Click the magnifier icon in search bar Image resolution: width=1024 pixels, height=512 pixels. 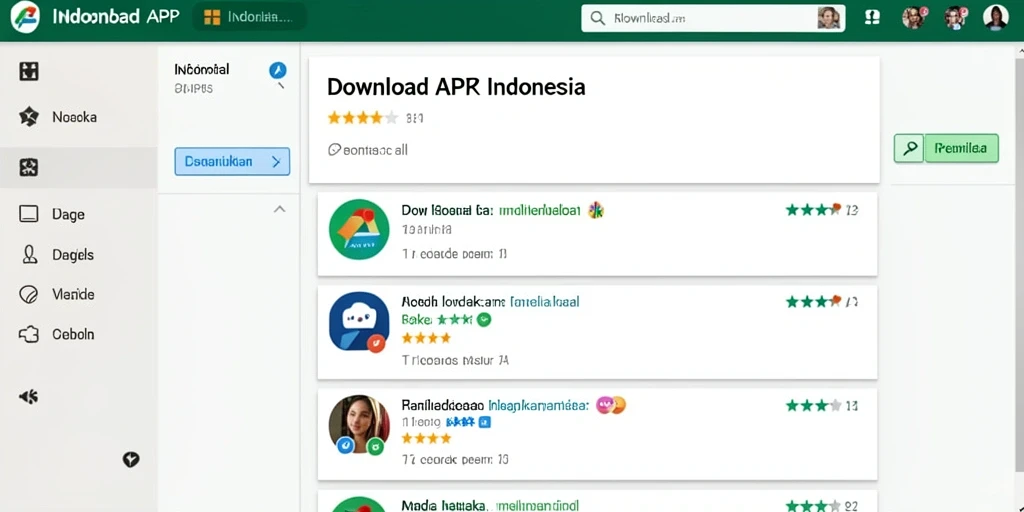point(597,18)
